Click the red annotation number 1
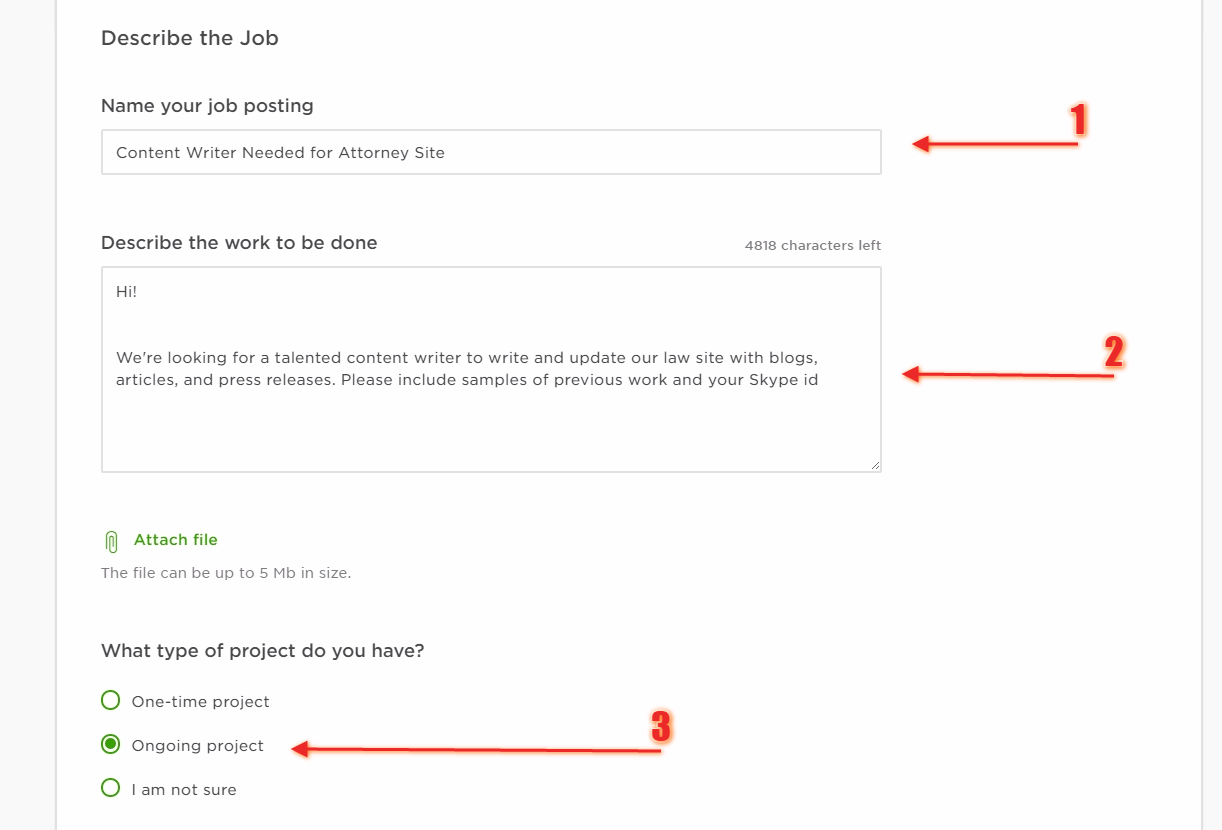Viewport: 1222px width, 830px height. coord(1079,120)
